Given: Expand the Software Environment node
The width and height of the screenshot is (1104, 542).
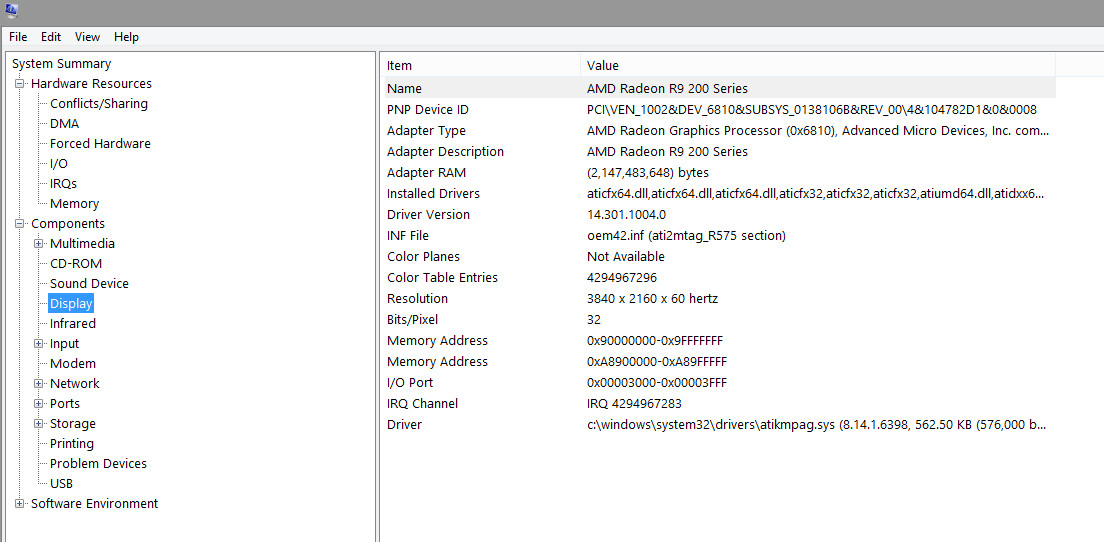Looking at the screenshot, I should [x=20, y=504].
